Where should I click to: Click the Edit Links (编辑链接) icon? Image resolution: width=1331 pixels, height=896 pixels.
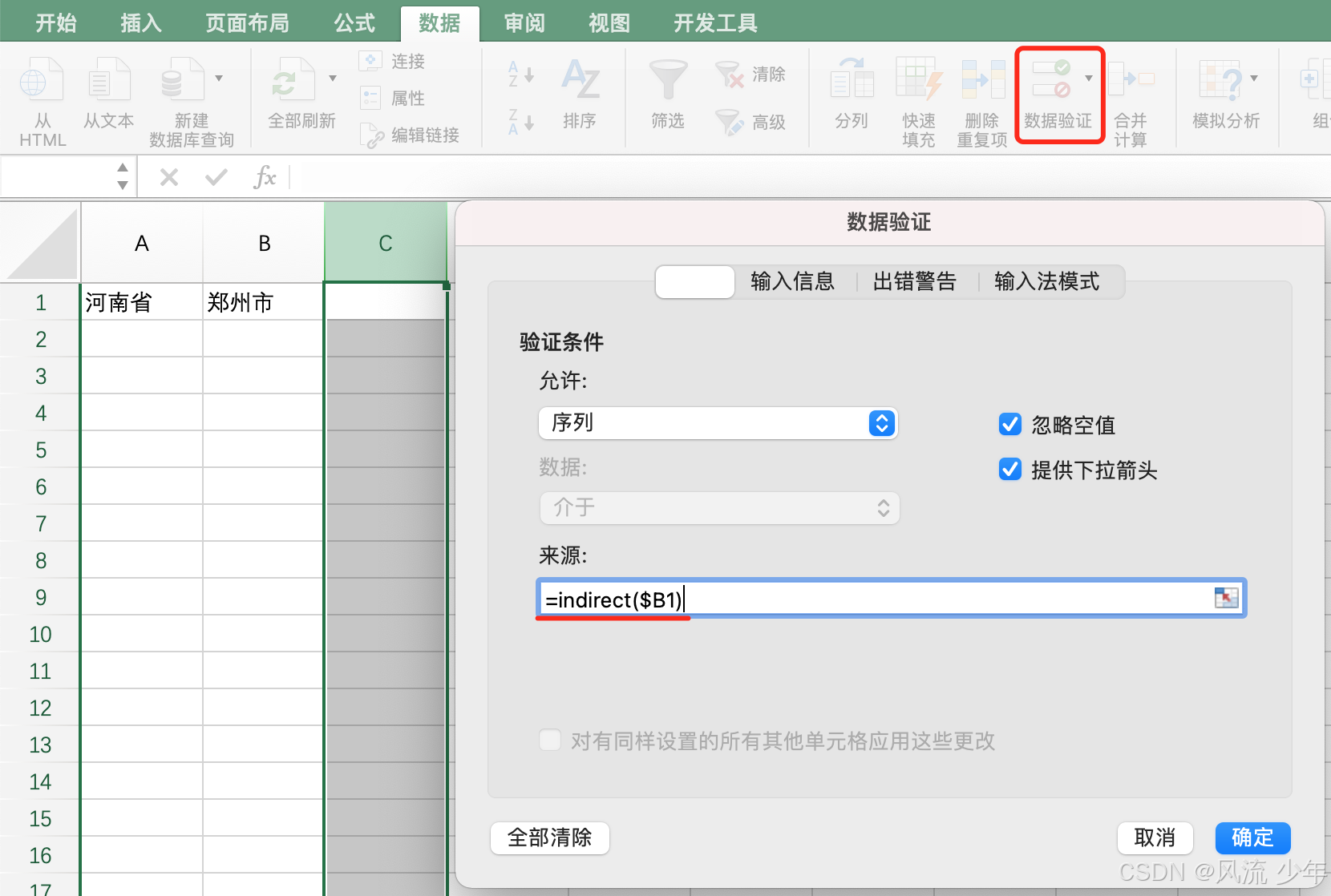(x=372, y=135)
